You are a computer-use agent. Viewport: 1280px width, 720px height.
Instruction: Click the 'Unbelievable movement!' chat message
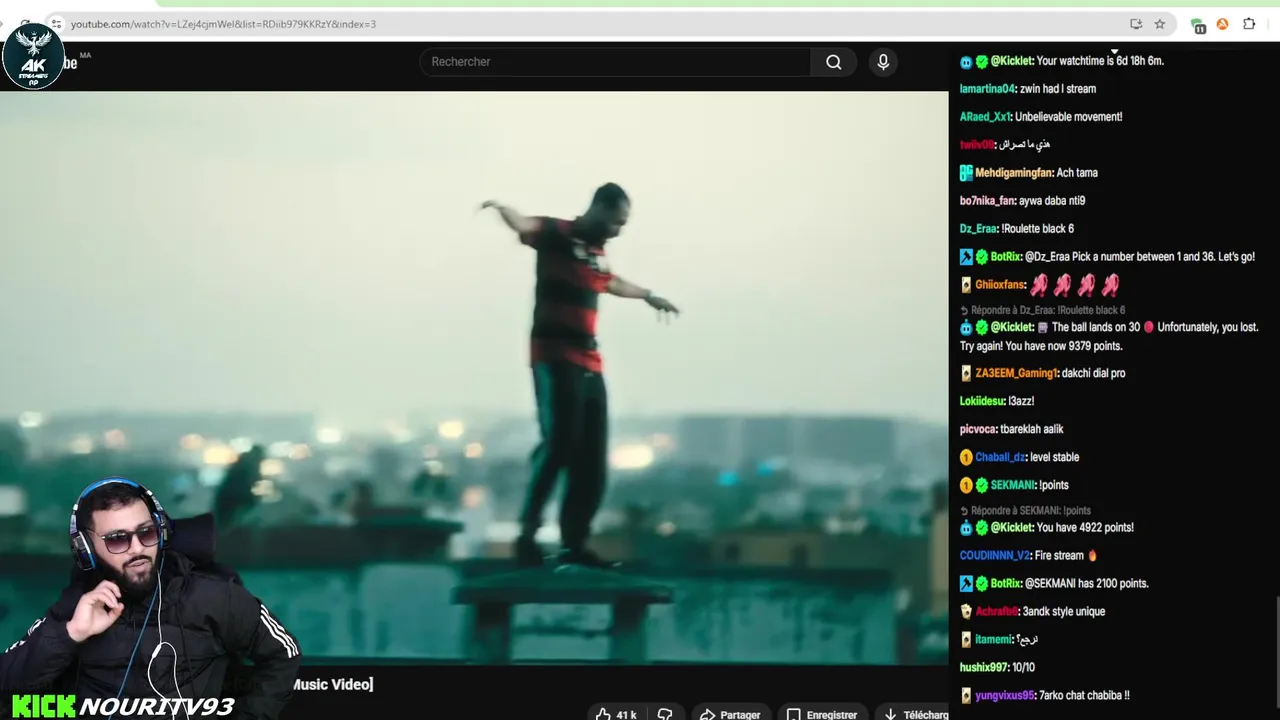[x=1068, y=117]
